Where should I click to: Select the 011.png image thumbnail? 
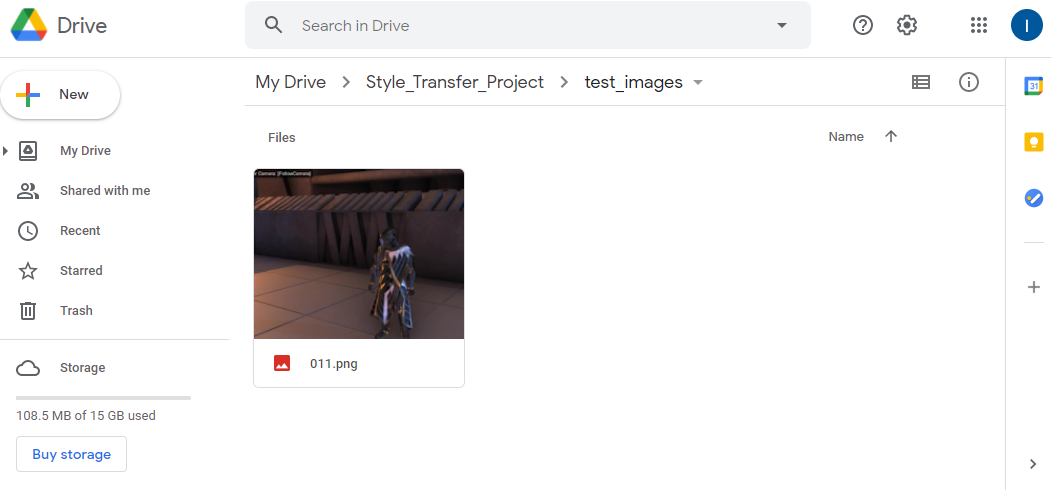[359, 254]
